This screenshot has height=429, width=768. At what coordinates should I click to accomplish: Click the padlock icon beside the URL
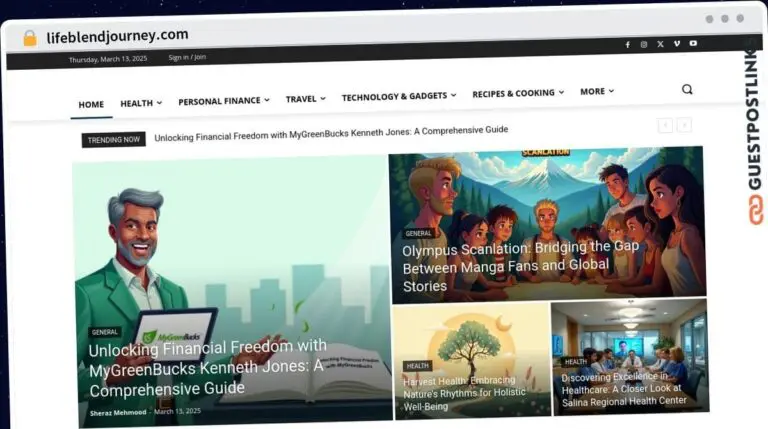coord(30,38)
